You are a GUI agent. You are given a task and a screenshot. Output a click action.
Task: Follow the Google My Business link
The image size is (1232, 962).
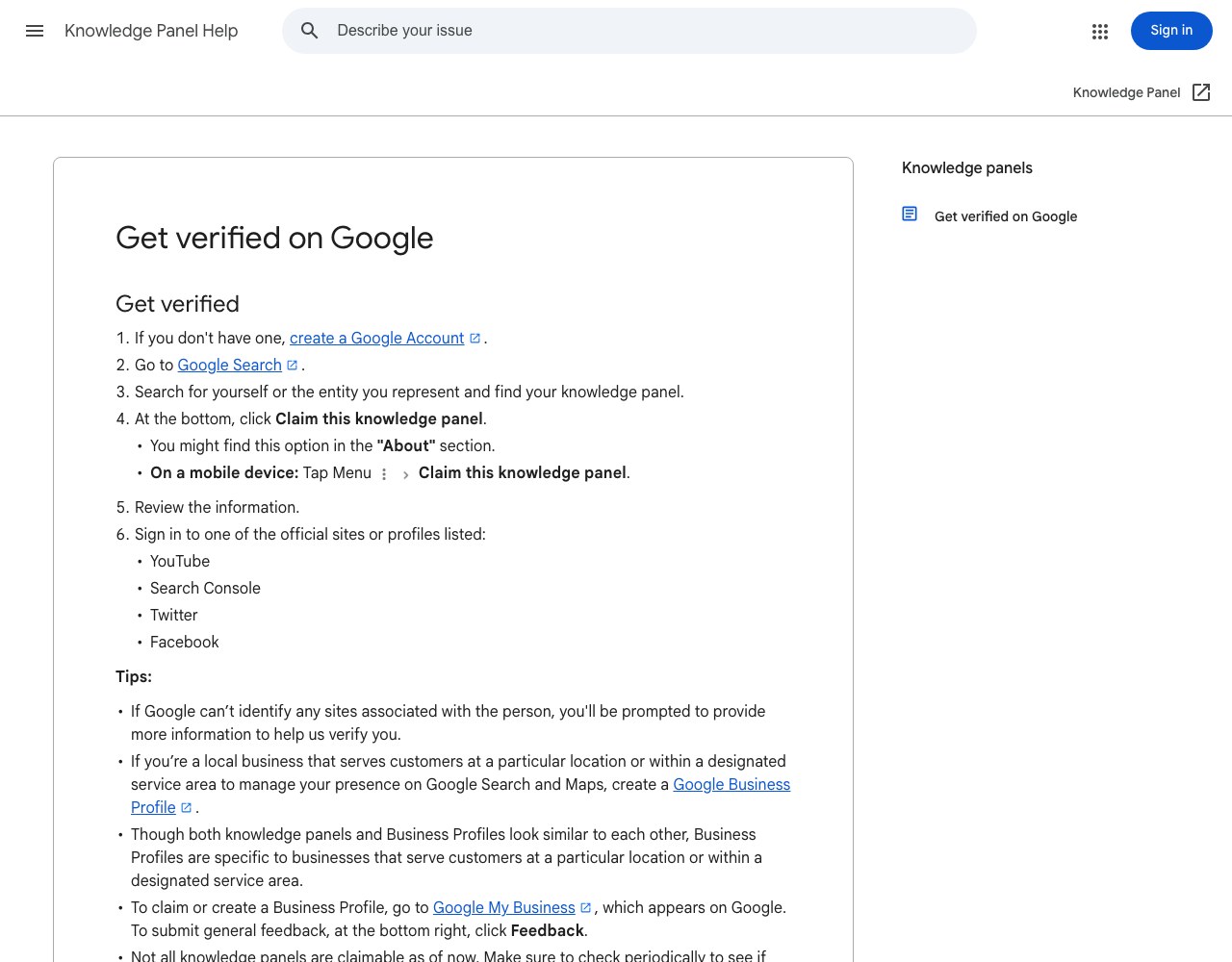tap(504, 908)
